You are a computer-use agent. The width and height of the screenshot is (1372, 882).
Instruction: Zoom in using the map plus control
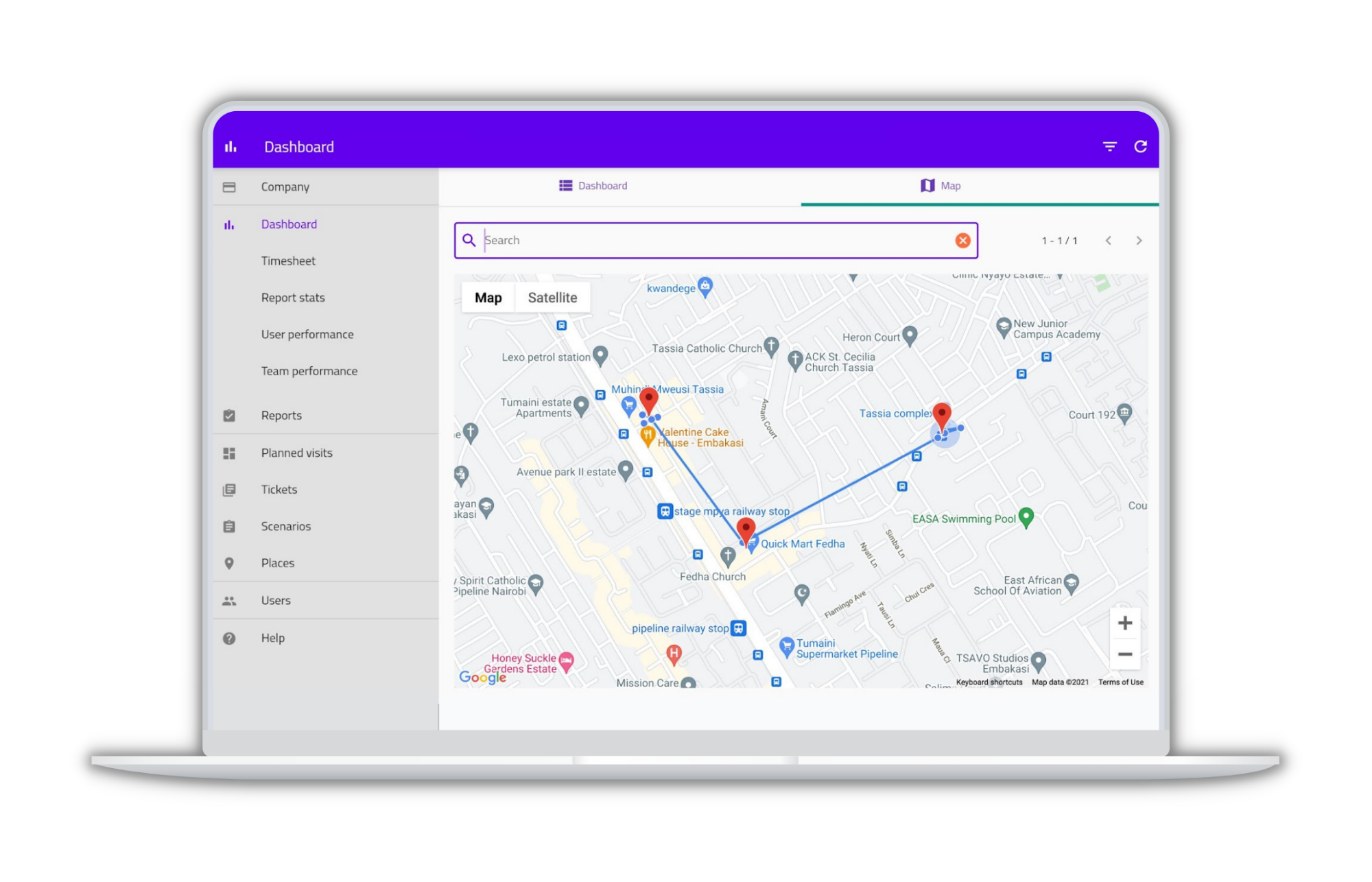(x=1125, y=623)
